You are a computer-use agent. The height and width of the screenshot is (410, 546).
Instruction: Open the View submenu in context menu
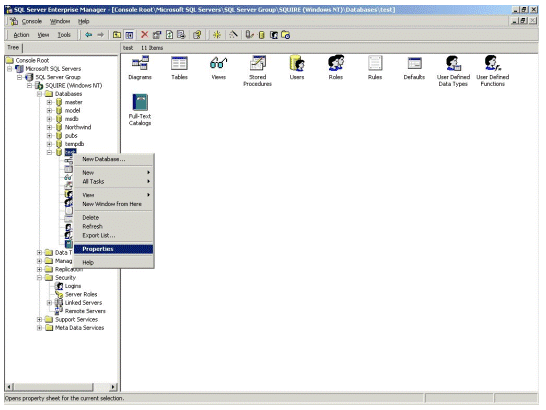(x=114, y=195)
